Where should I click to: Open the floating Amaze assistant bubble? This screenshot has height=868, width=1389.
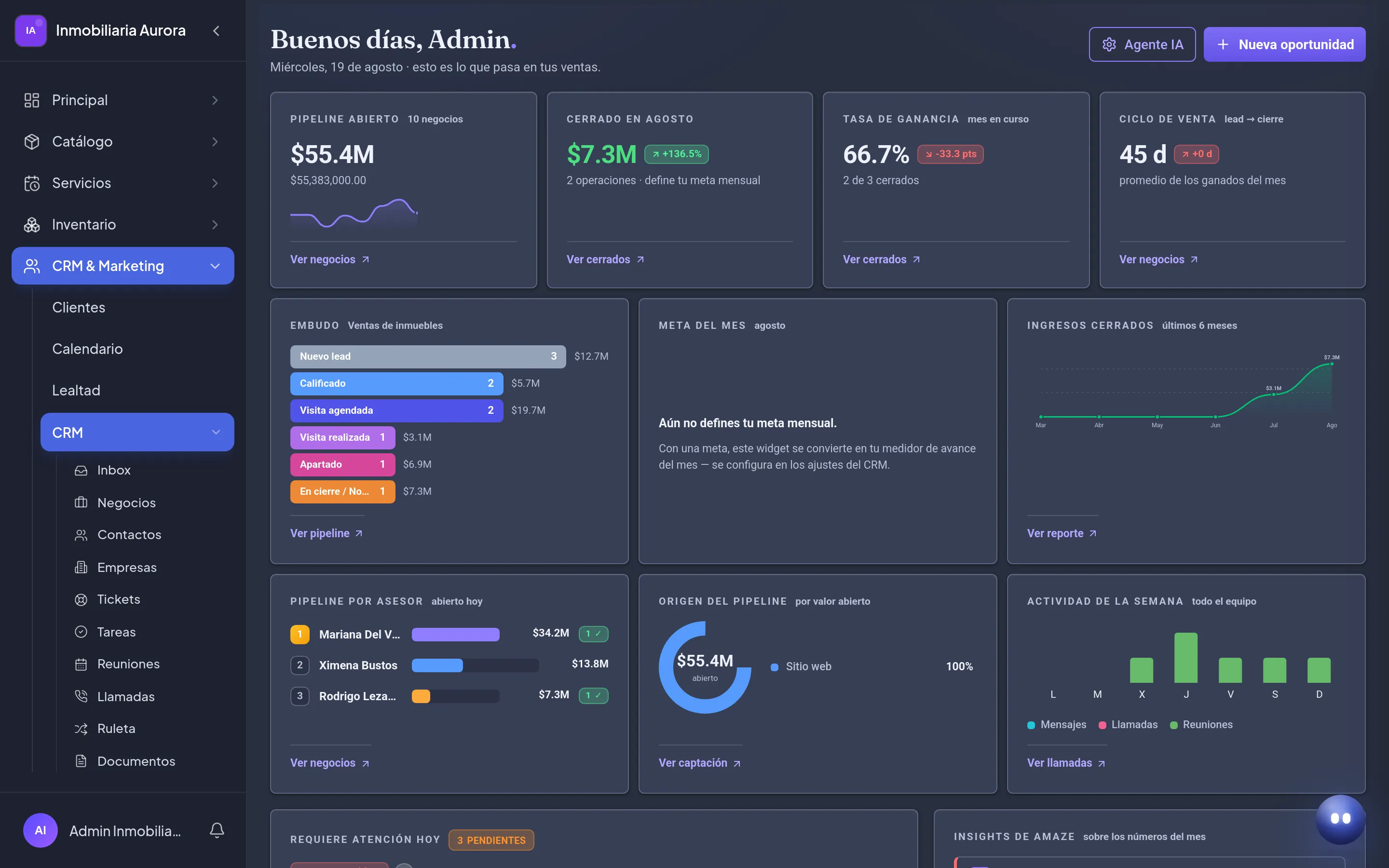tap(1340, 819)
